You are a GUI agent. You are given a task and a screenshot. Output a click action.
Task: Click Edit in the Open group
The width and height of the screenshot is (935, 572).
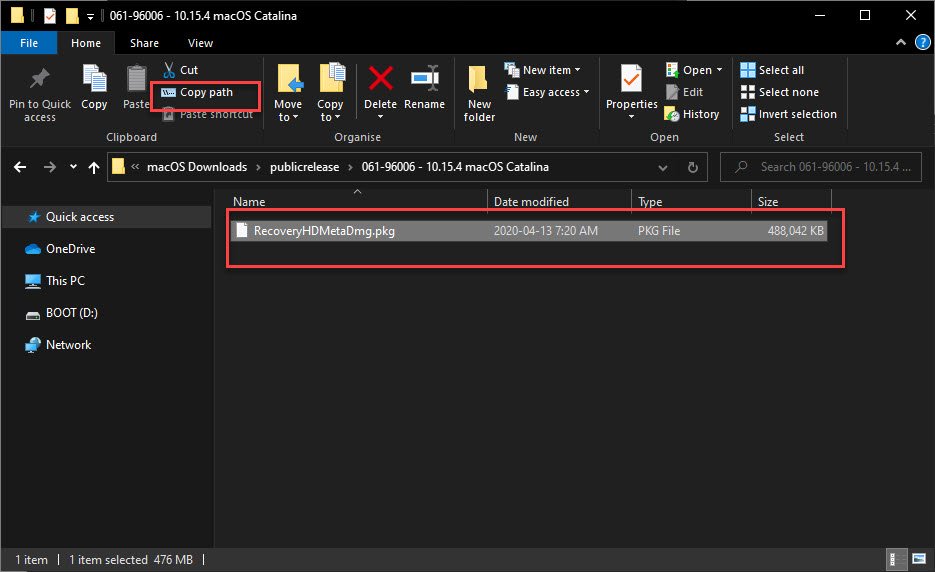(x=685, y=92)
